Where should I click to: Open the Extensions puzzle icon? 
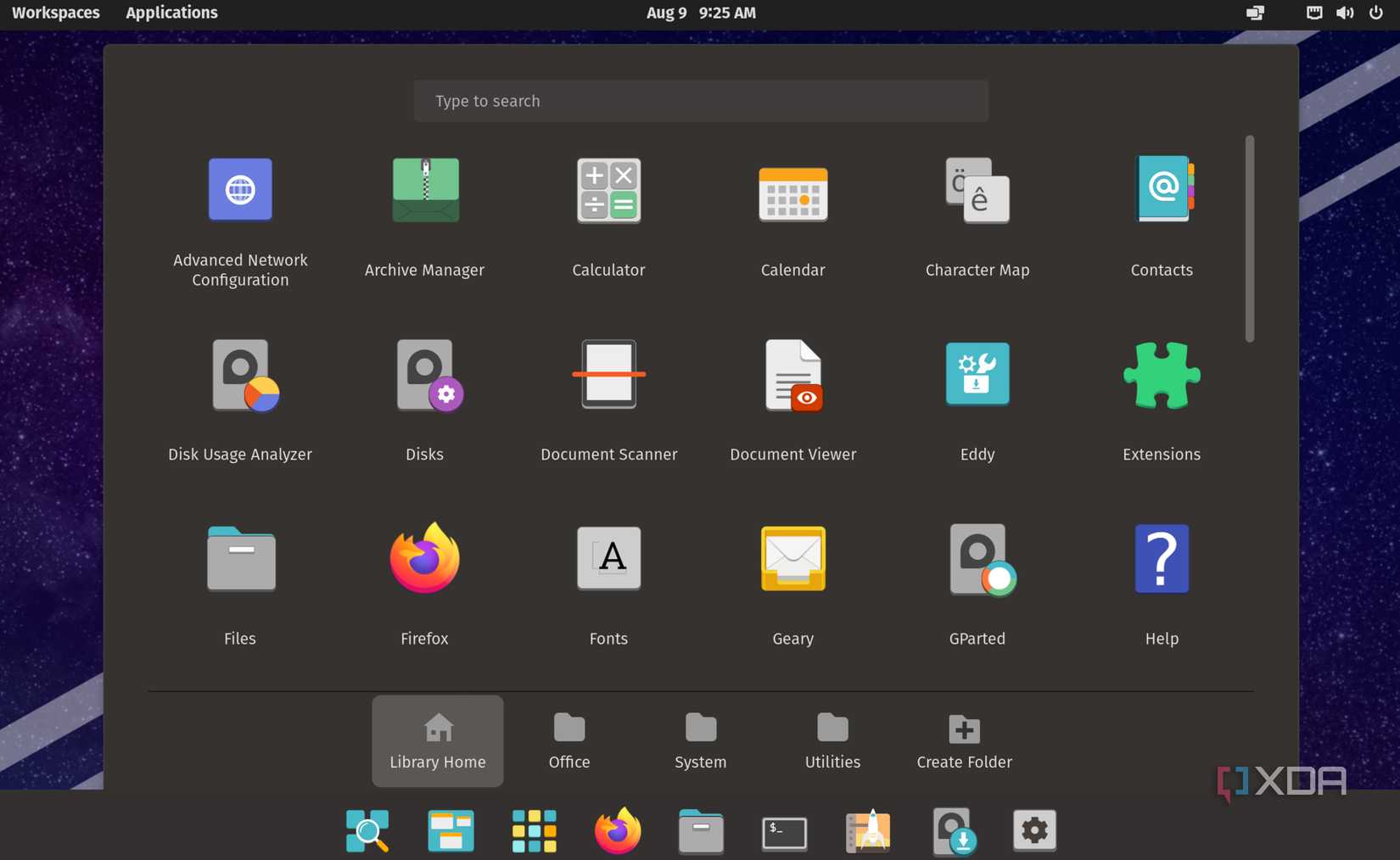(1161, 376)
